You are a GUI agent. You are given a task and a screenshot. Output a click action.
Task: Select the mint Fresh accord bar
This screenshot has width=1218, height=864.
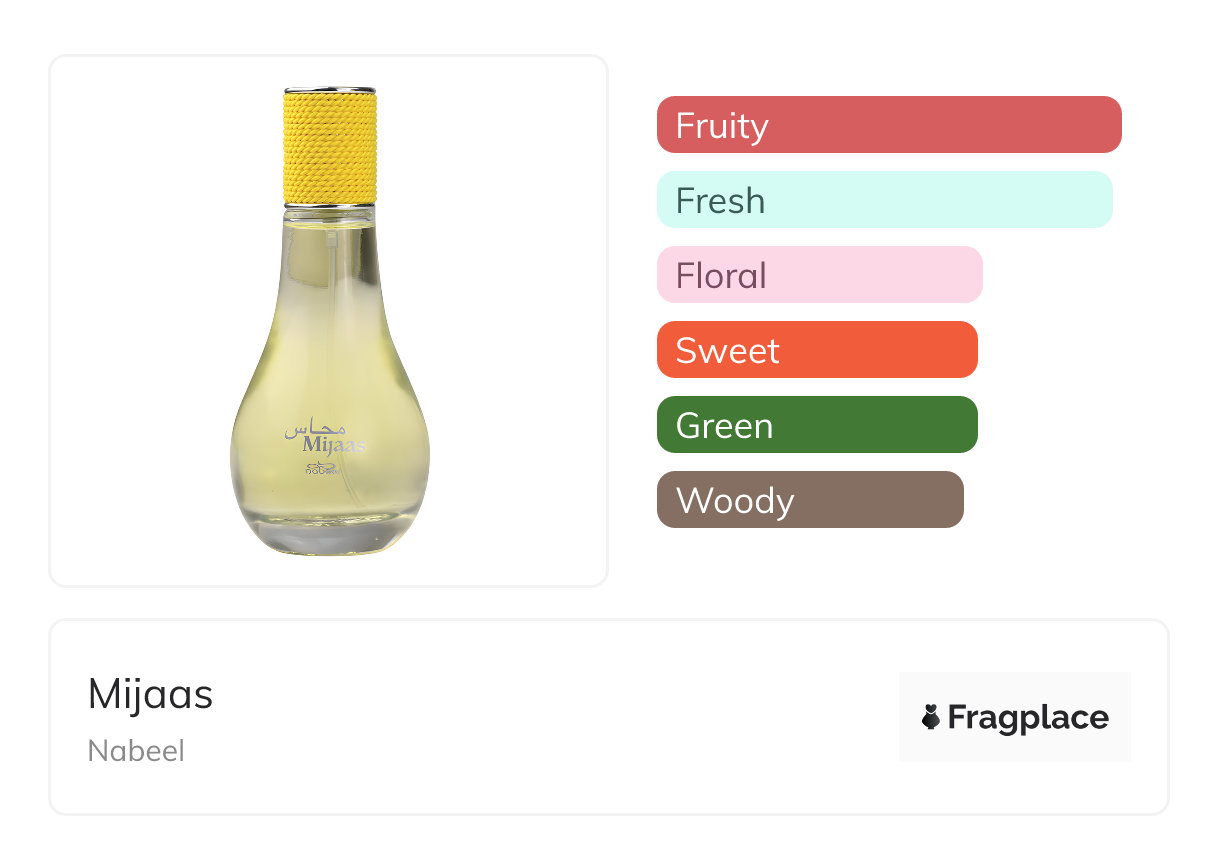coord(884,200)
